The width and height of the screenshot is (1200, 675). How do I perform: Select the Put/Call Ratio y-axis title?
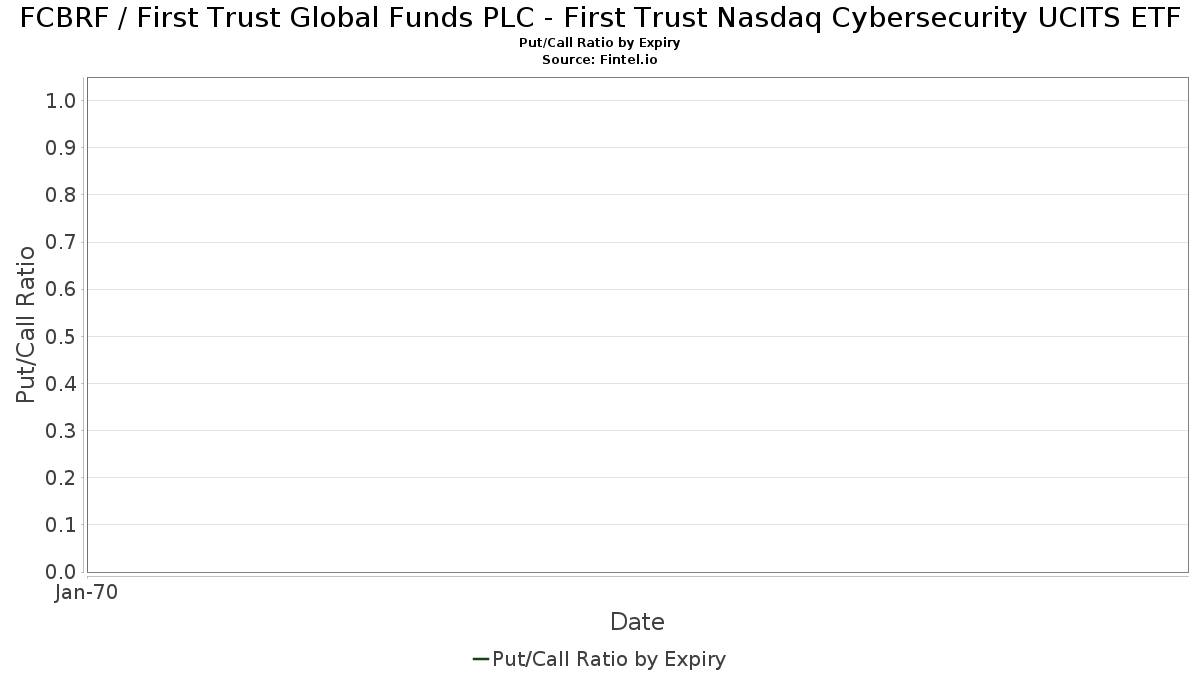26,324
